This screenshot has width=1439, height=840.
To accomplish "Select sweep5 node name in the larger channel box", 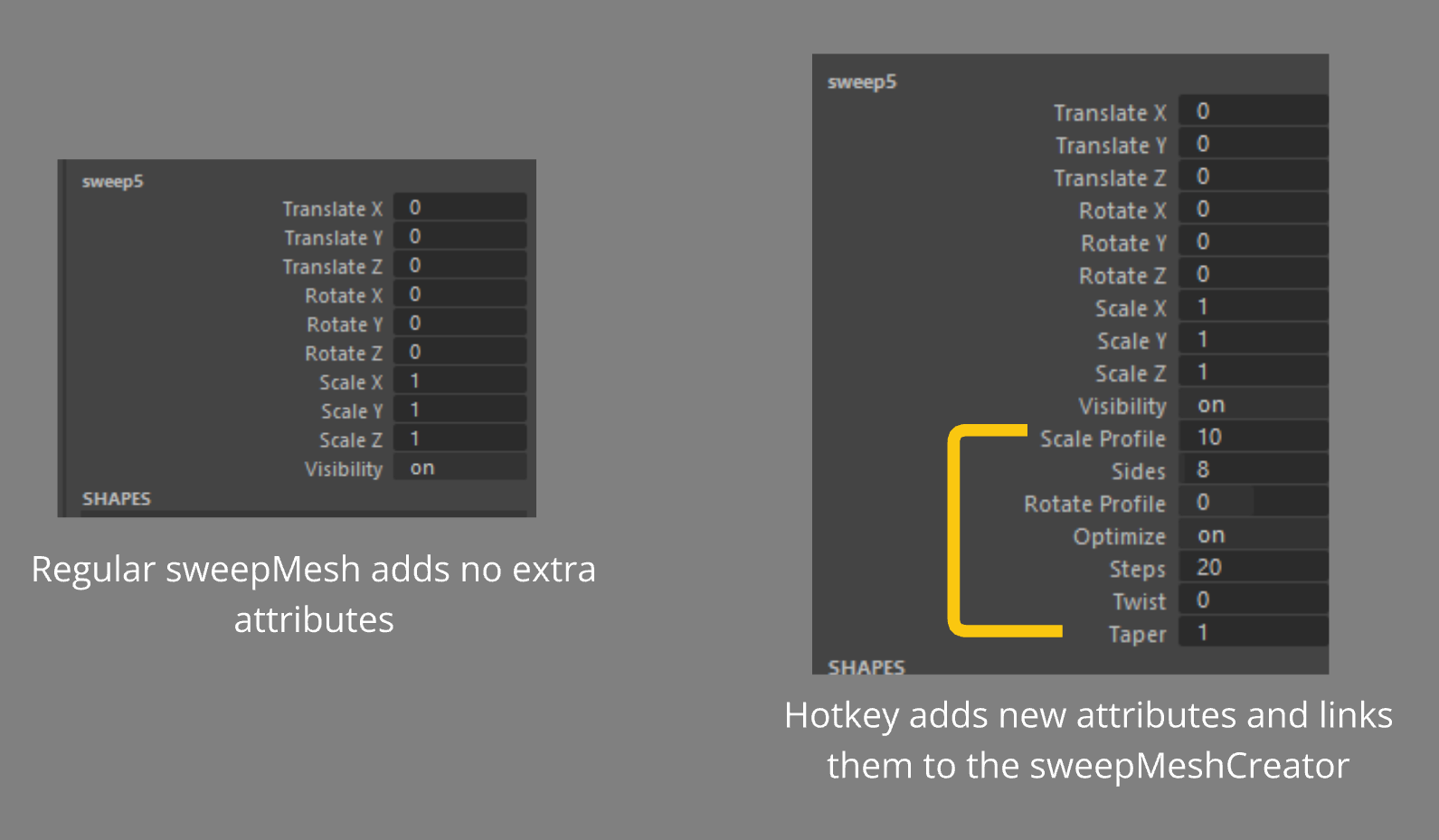I will tap(862, 82).
